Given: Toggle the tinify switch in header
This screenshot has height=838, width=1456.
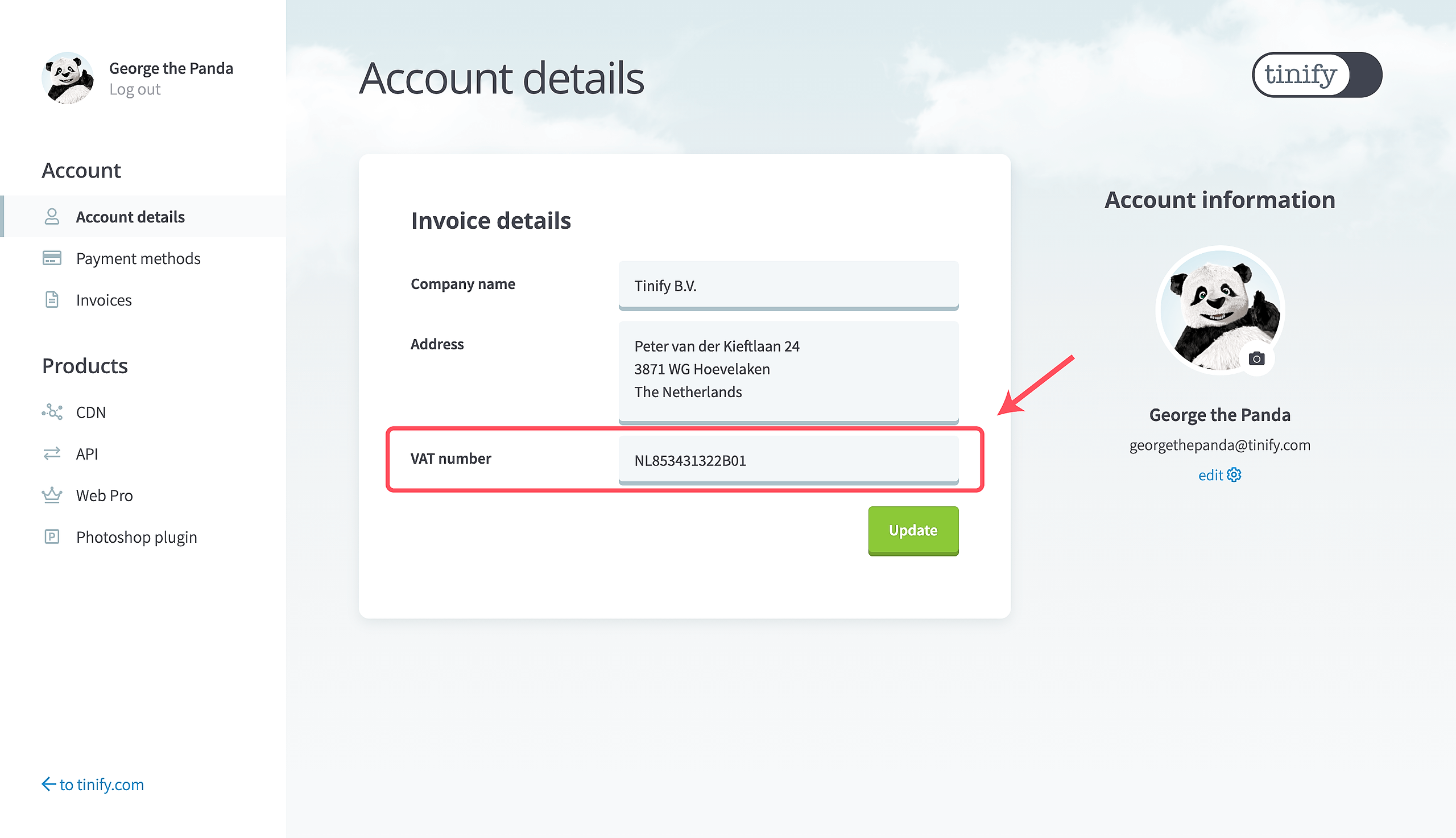Looking at the screenshot, I should (x=1317, y=75).
